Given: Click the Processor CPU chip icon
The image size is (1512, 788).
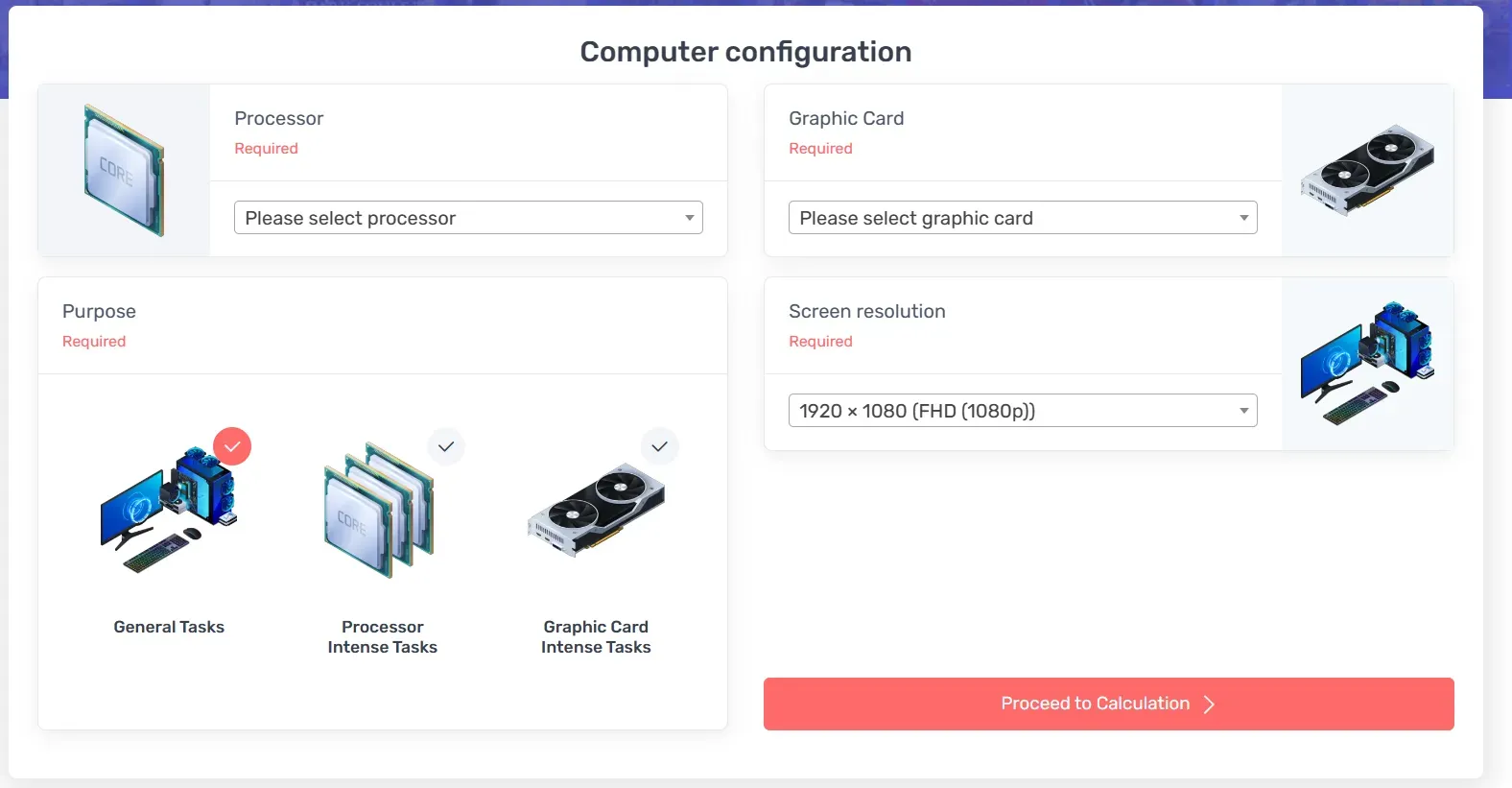Looking at the screenshot, I should pos(124,170).
